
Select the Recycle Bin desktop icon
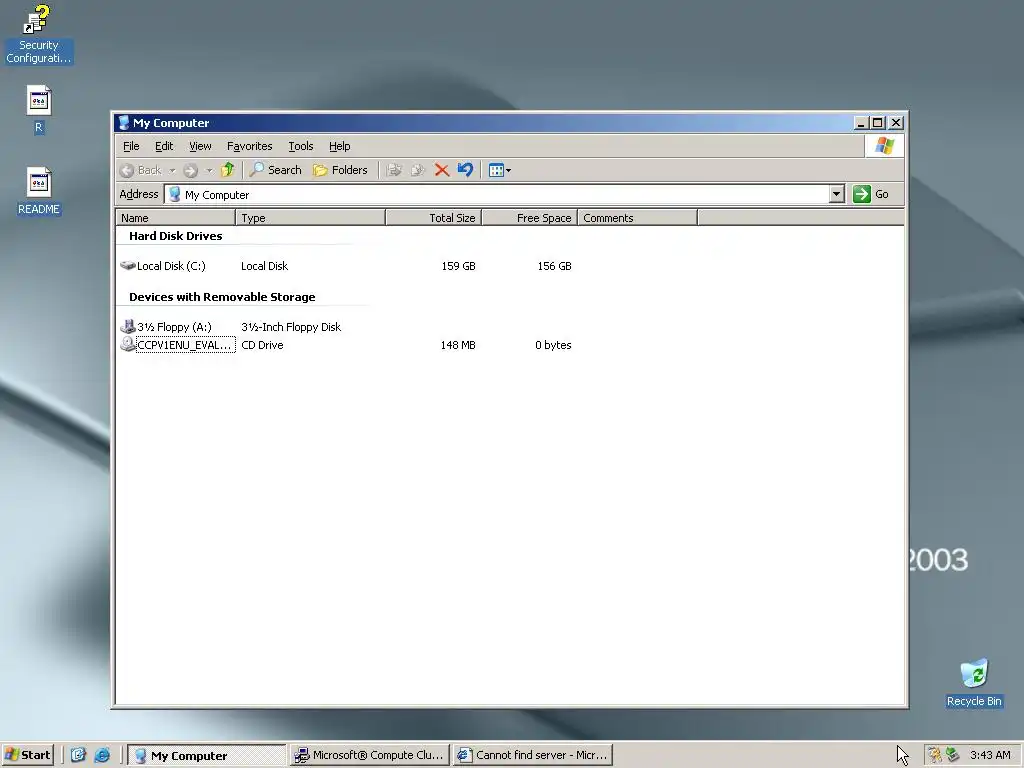(974, 683)
